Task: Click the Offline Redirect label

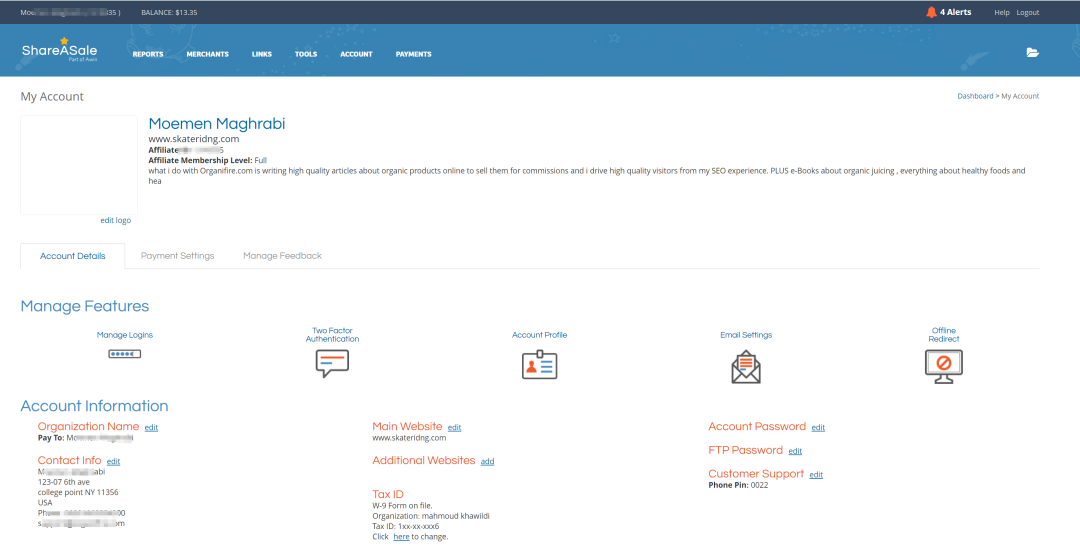Action: pos(944,335)
